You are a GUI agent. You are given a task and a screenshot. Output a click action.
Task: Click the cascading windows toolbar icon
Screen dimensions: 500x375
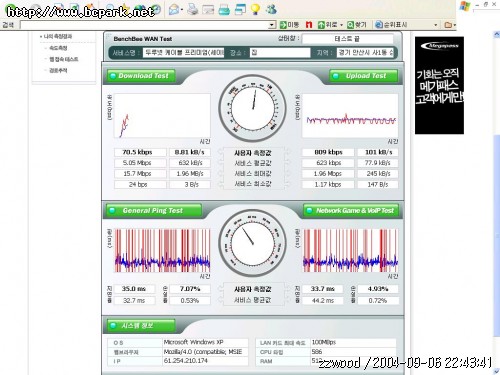point(240,9)
